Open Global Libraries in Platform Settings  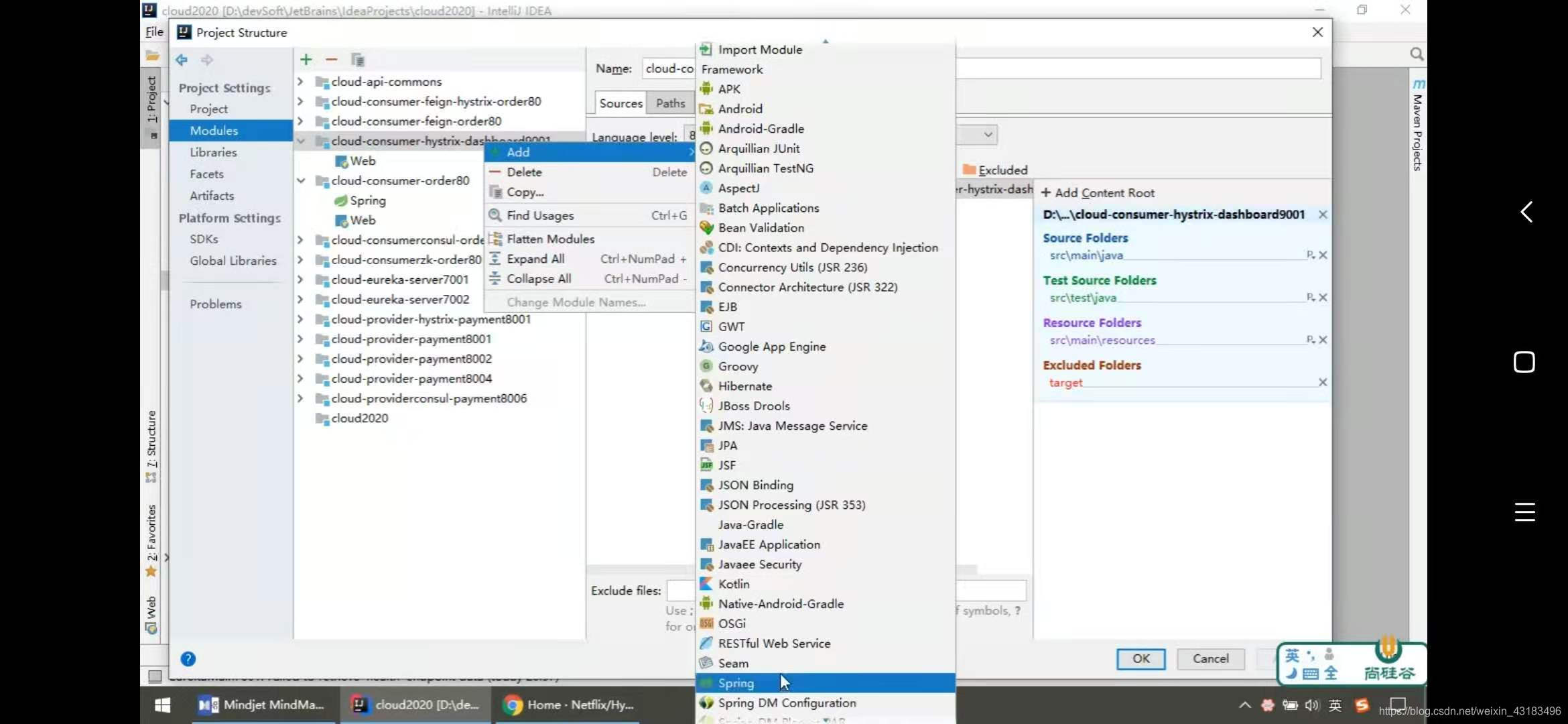pyautogui.click(x=233, y=261)
